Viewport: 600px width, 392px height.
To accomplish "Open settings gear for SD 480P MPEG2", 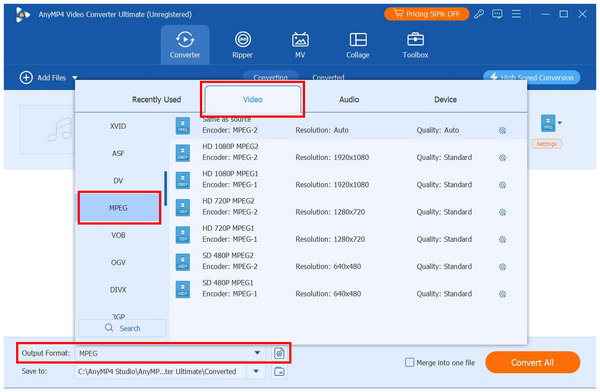I will point(502,266).
